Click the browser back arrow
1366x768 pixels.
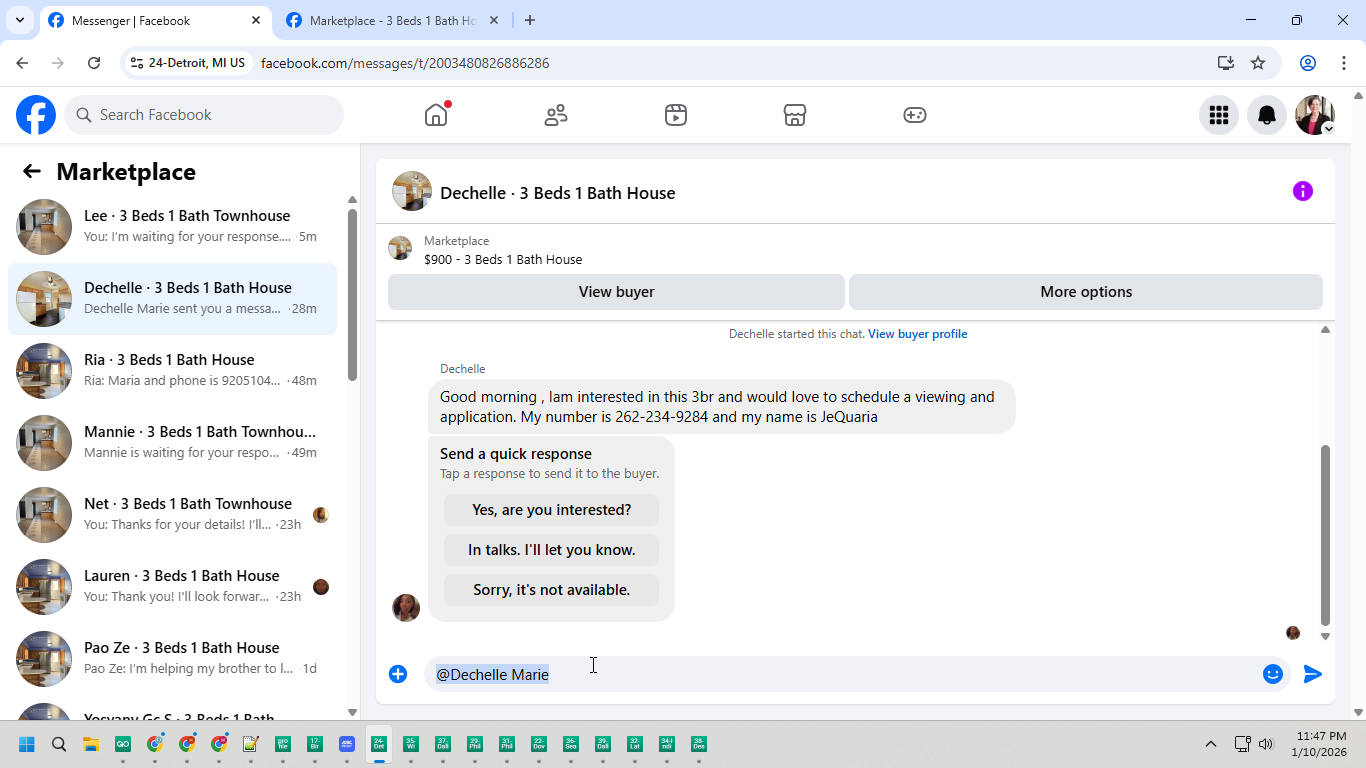click(x=22, y=63)
